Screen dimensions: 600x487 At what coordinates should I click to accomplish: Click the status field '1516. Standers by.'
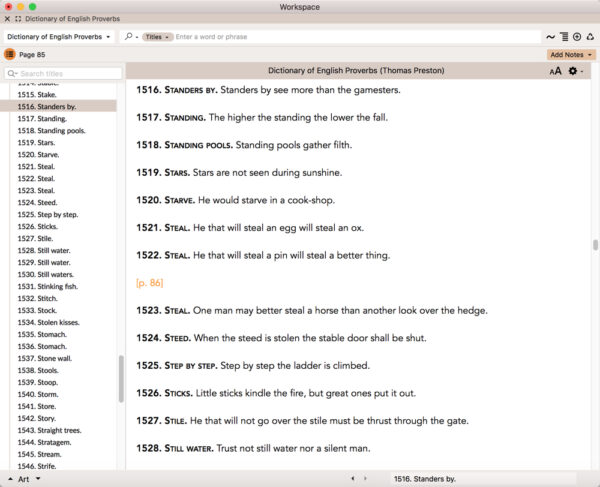[x=483, y=479]
